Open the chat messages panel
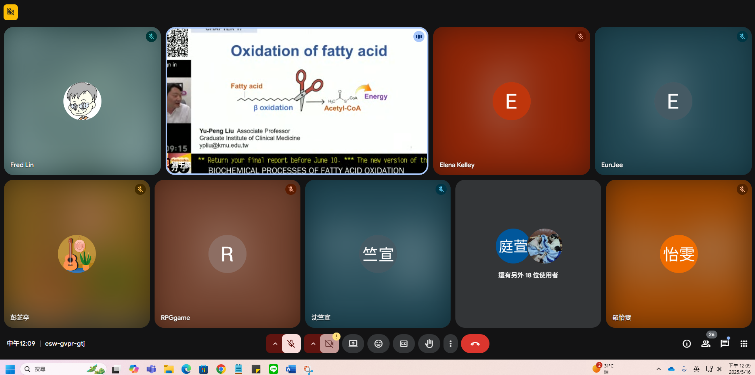The width and height of the screenshot is (755, 375). pyautogui.click(x=725, y=344)
